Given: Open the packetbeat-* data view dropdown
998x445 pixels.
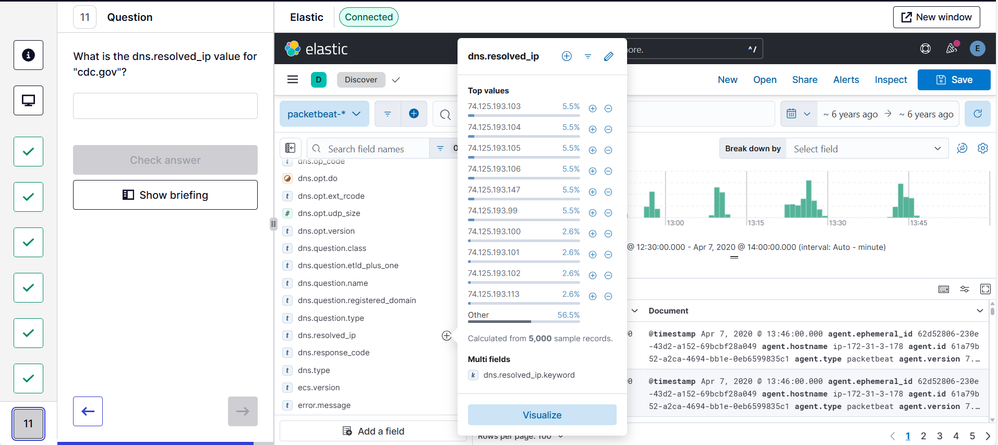Looking at the screenshot, I should (x=325, y=114).
